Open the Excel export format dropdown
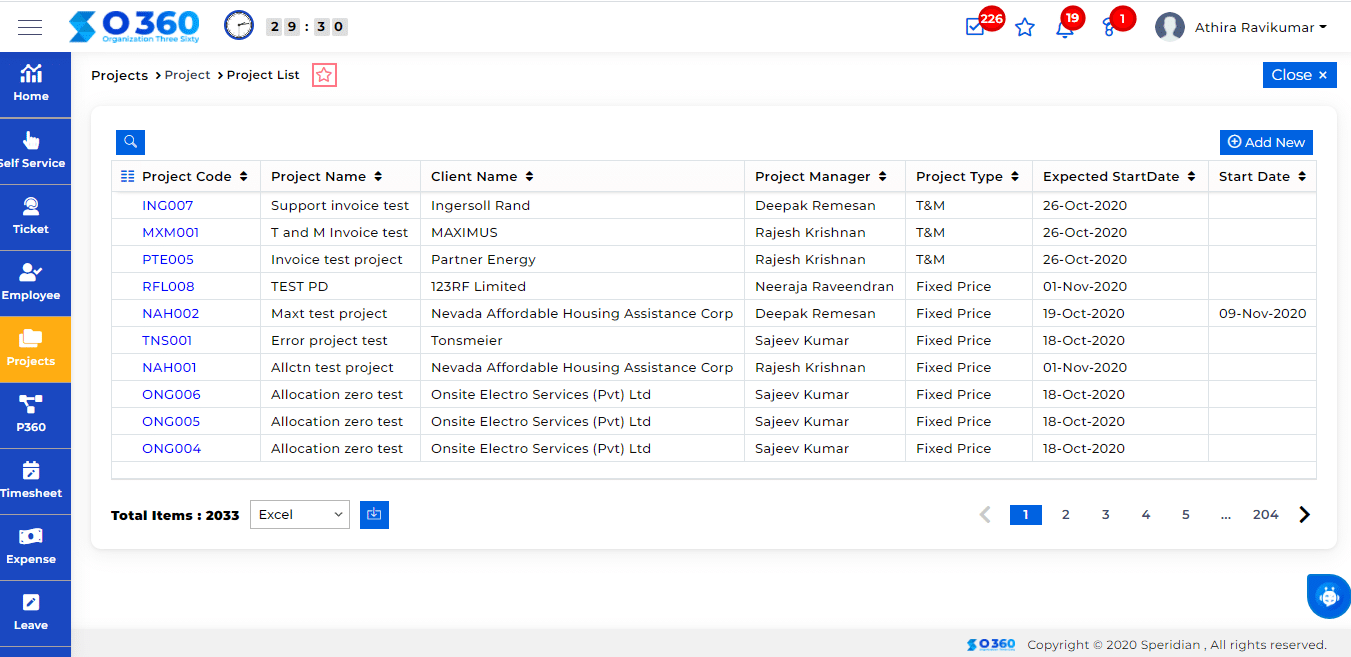 tap(299, 514)
